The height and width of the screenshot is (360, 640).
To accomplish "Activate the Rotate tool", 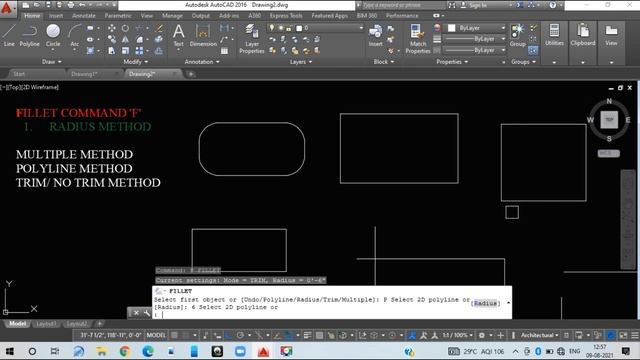I will click(x=125, y=28).
